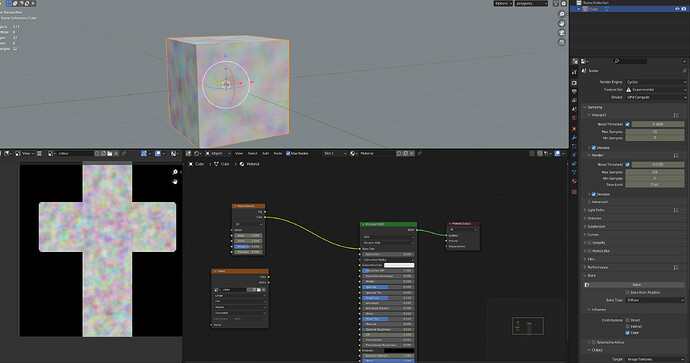Click the white Subsurface Color swatch
Viewport: 690px width, 363px height.
(399, 265)
